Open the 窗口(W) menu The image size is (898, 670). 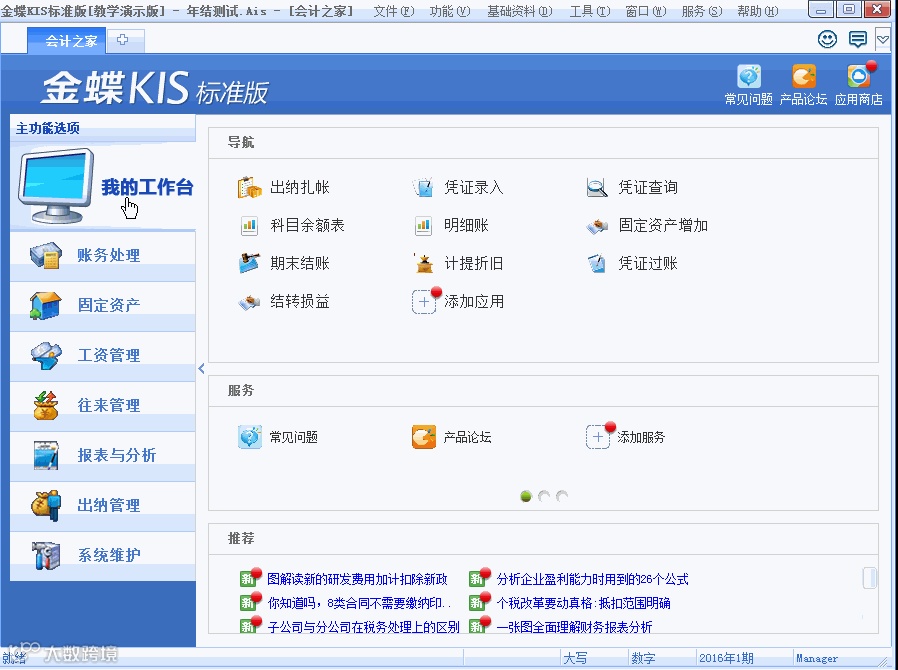[x=645, y=11]
